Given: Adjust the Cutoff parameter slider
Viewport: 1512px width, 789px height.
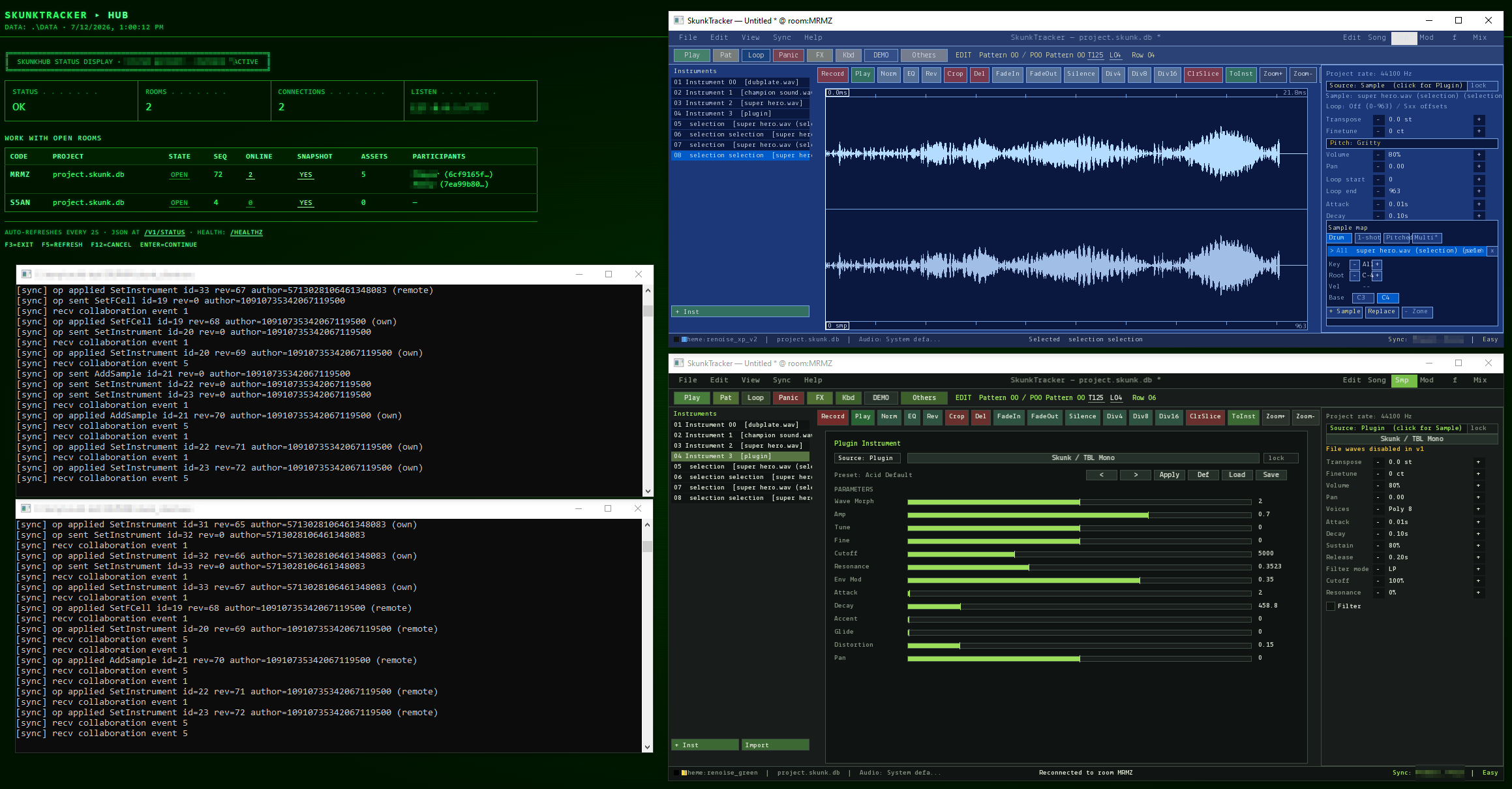Looking at the screenshot, I should pos(1079,554).
